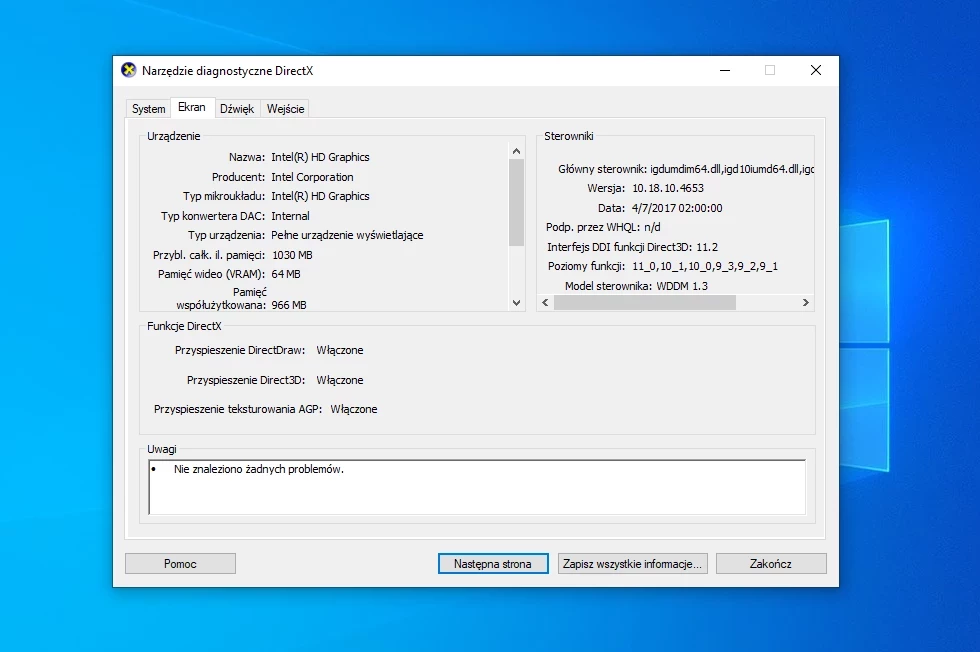Image resolution: width=980 pixels, height=652 pixels.
Task: Switch to the System tab
Action: coord(149,109)
